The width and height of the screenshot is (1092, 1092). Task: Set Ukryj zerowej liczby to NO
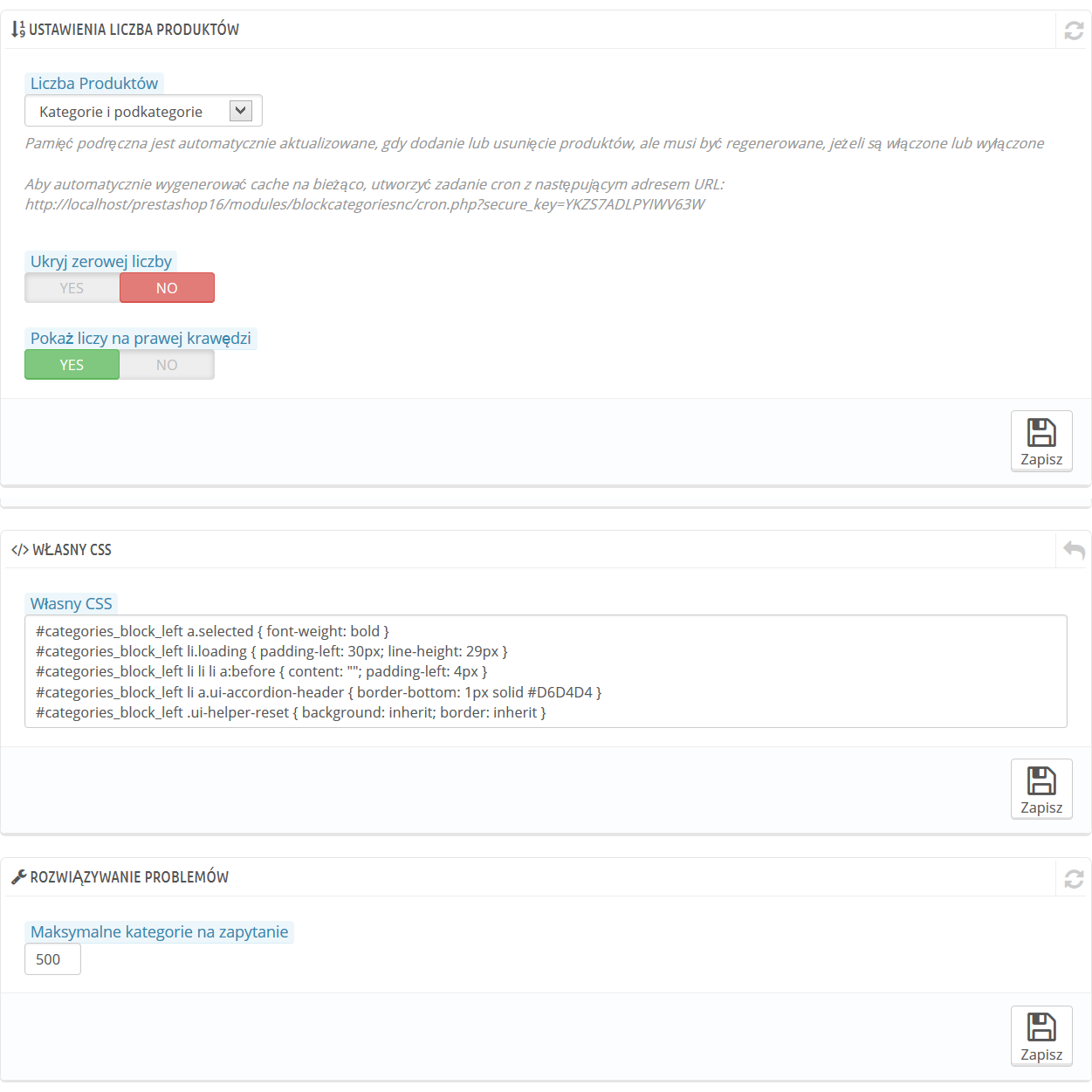click(x=167, y=288)
